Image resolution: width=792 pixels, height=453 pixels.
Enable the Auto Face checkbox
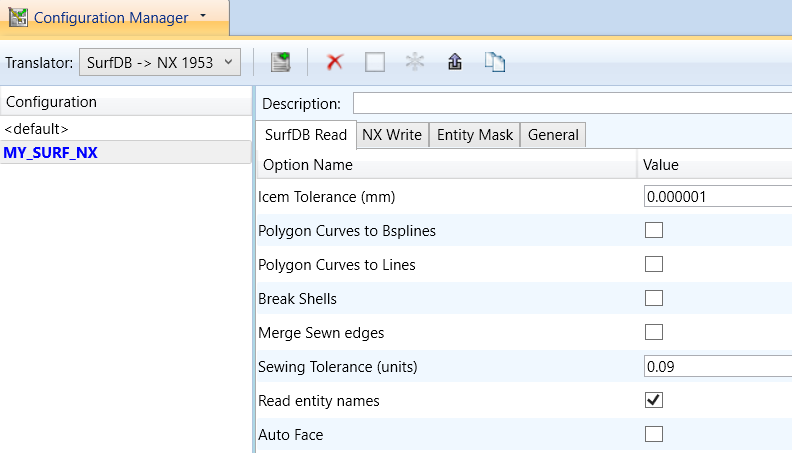pyautogui.click(x=654, y=434)
